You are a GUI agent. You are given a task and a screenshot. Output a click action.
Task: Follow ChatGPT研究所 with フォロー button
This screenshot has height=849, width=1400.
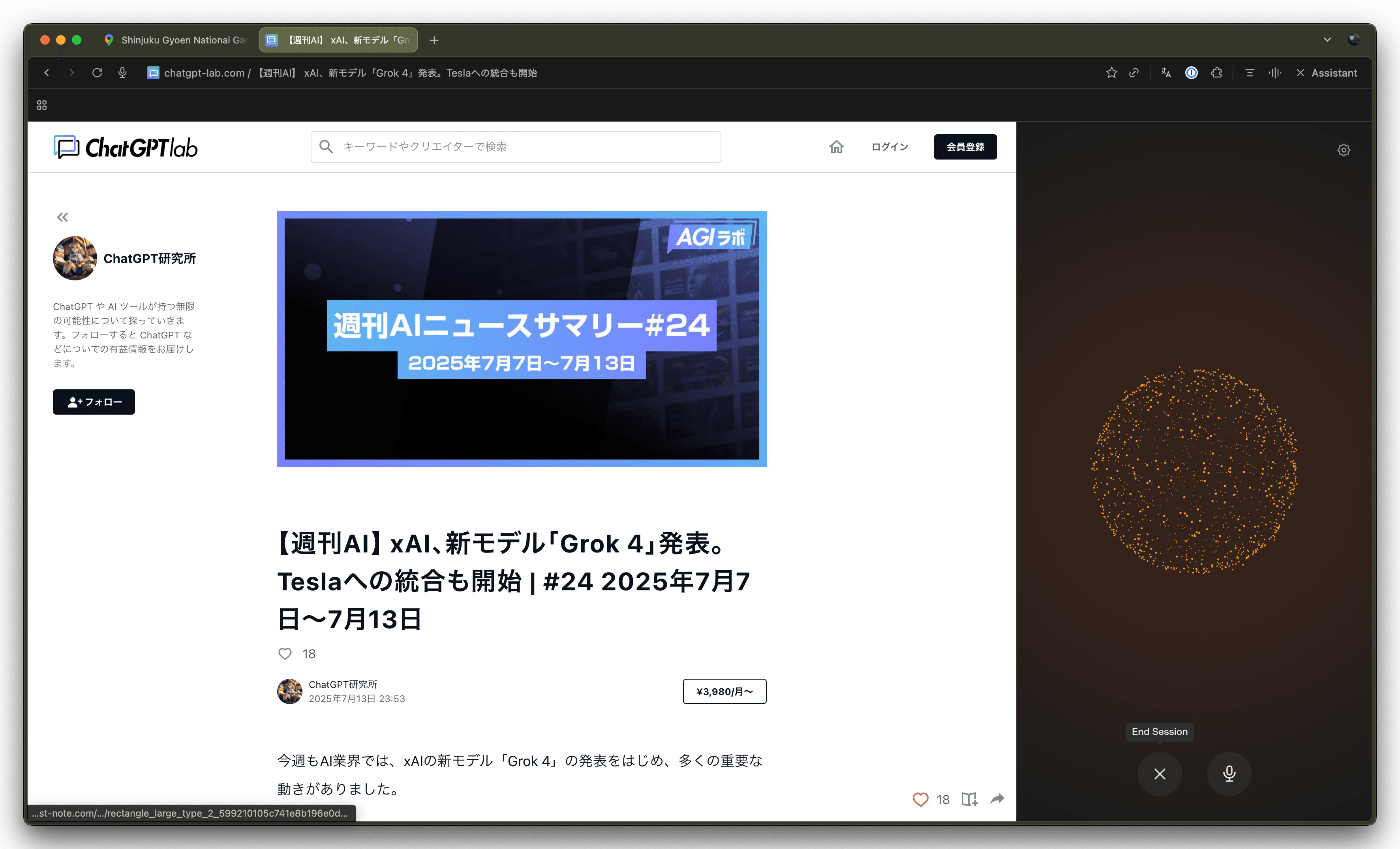(94, 402)
